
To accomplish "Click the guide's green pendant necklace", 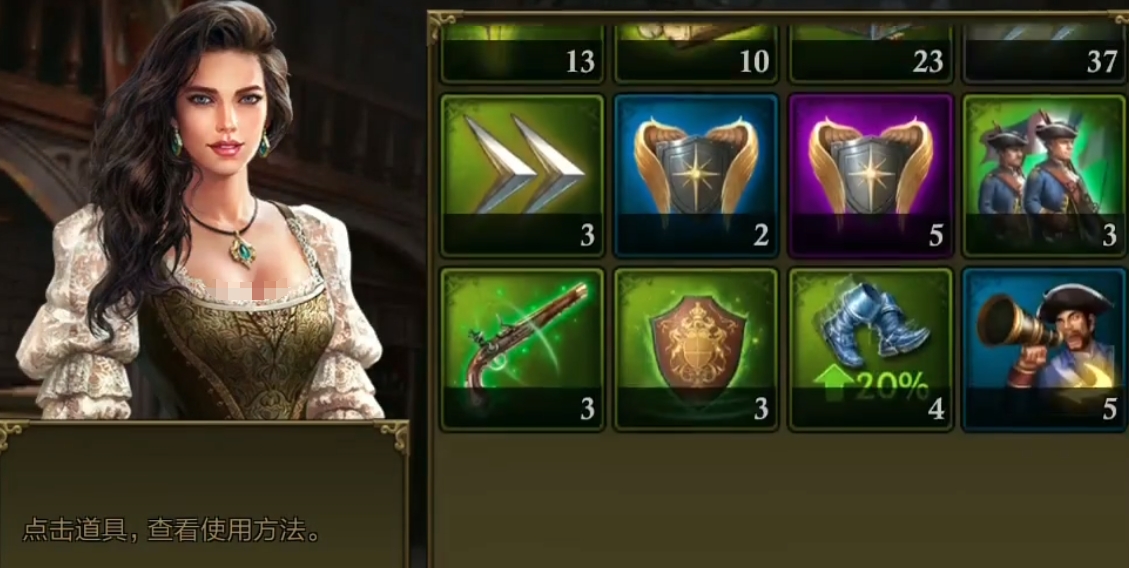I will [x=243, y=250].
